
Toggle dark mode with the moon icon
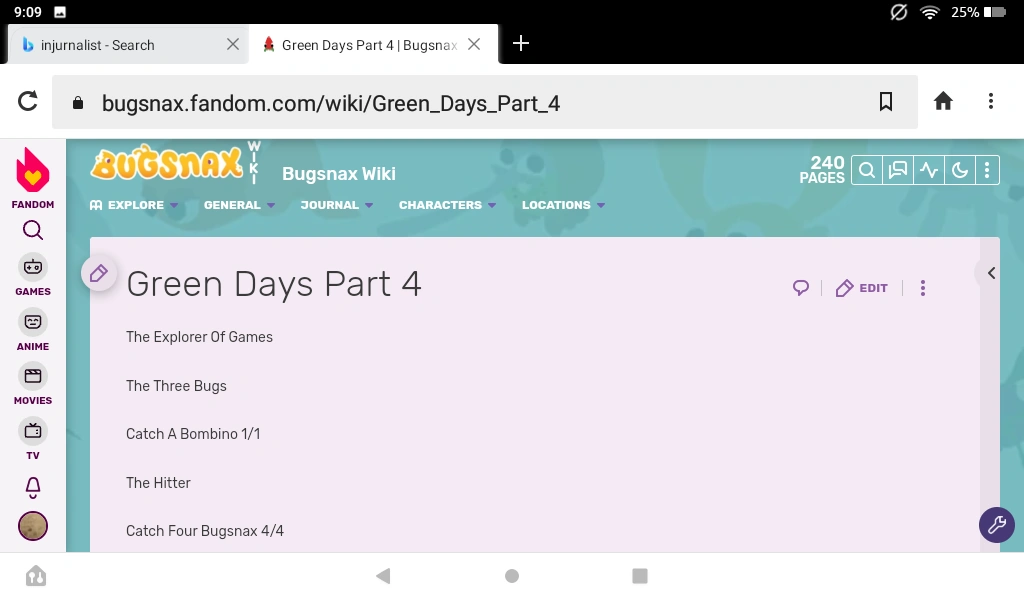click(x=959, y=170)
